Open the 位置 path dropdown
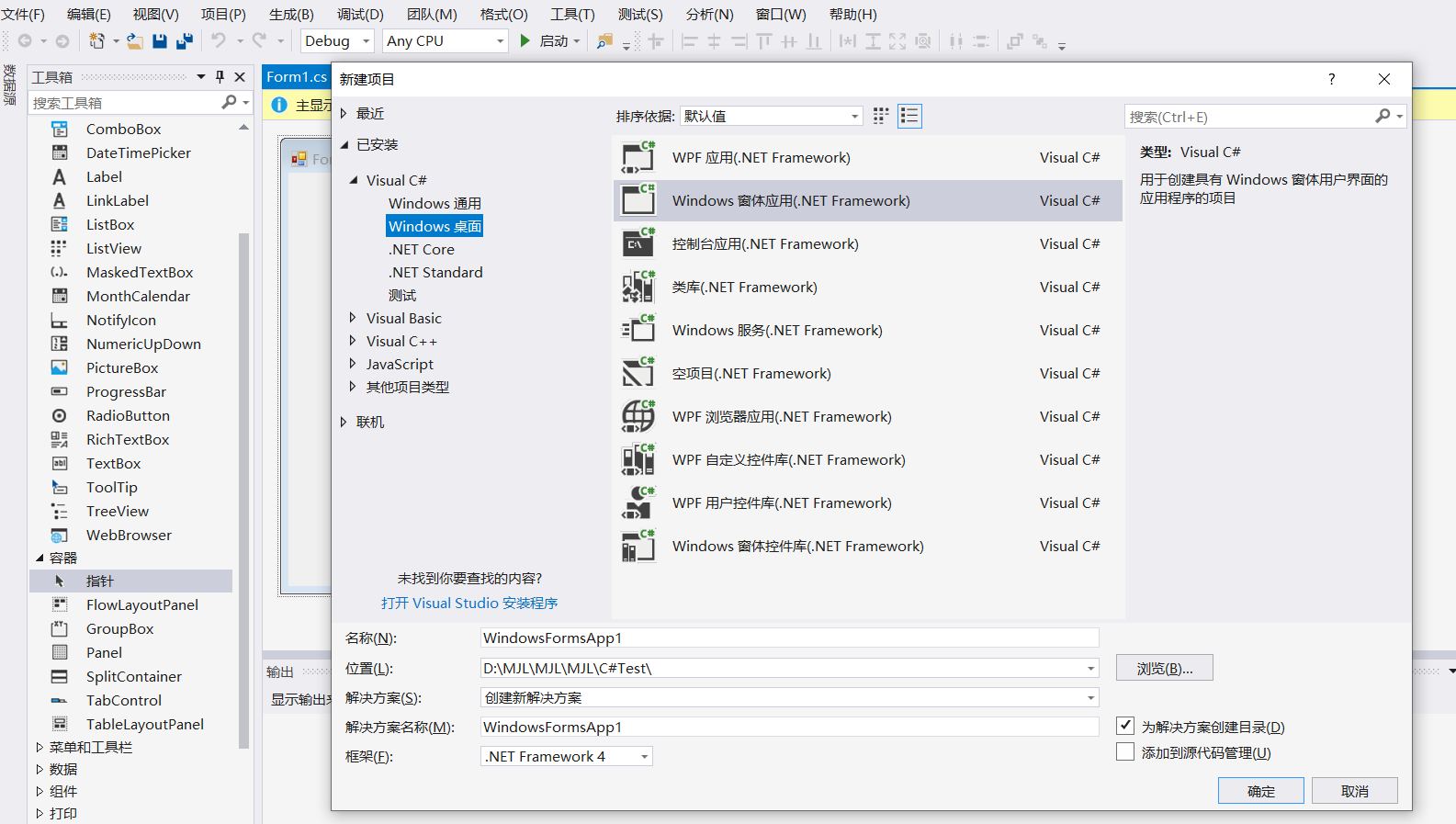1456x824 pixels. point(1090,668)
